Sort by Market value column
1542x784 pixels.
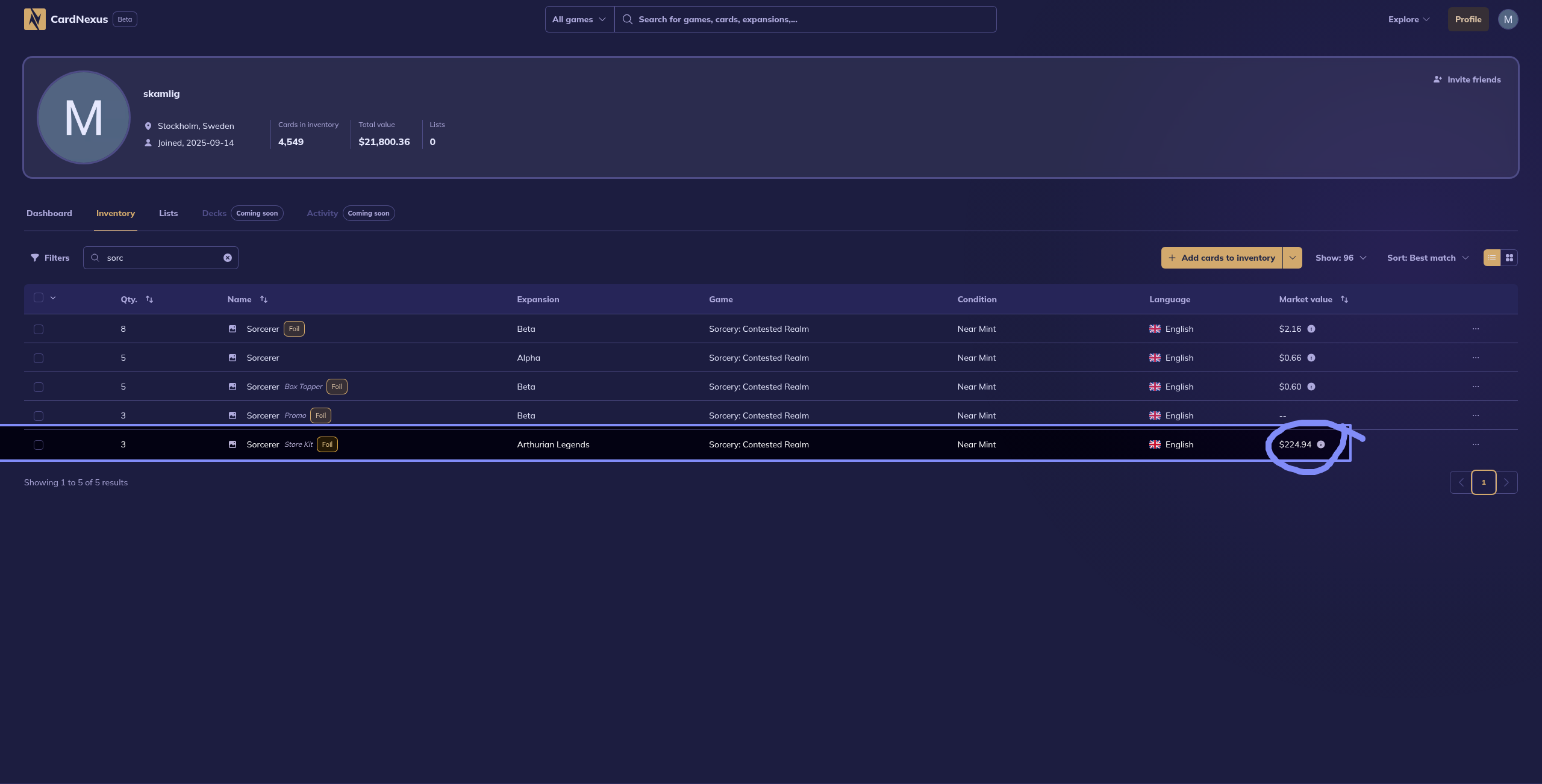[x=1344, y=299]
